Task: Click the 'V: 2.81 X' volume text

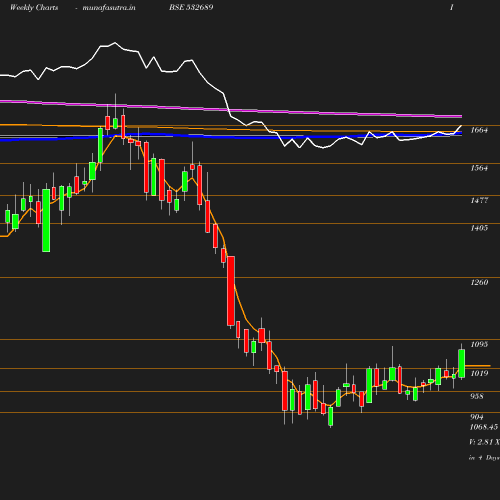Action: click(x=484, y=442)
